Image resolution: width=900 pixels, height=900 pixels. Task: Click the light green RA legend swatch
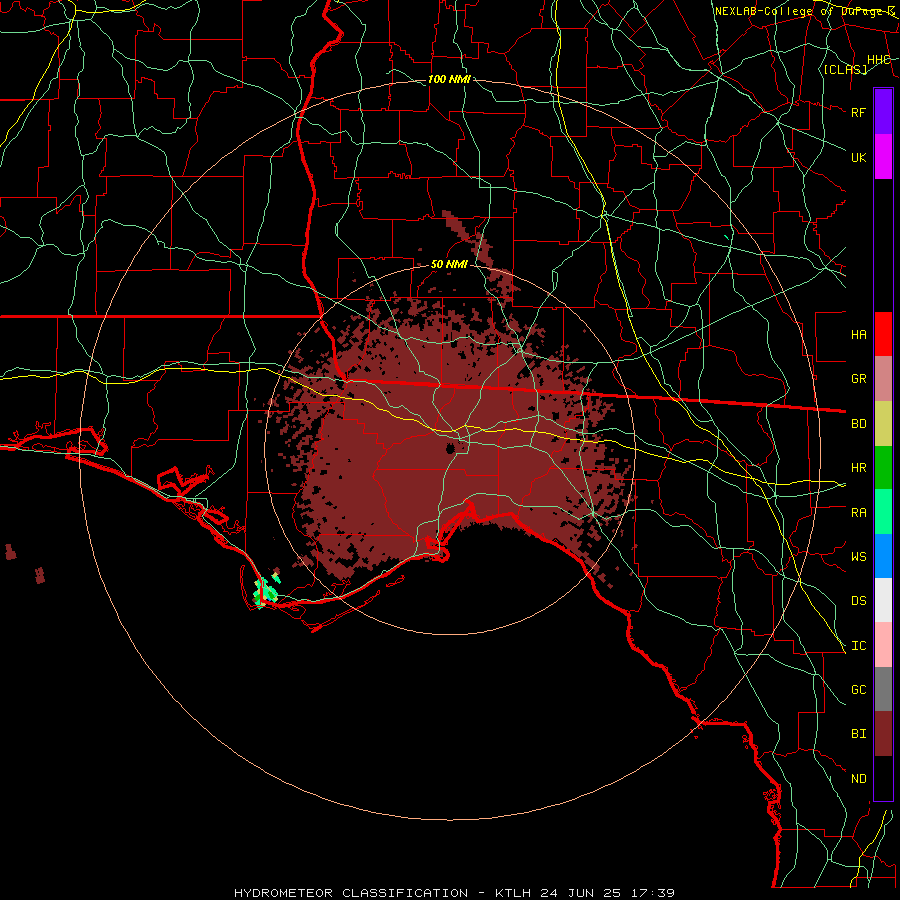coord(883,512)
